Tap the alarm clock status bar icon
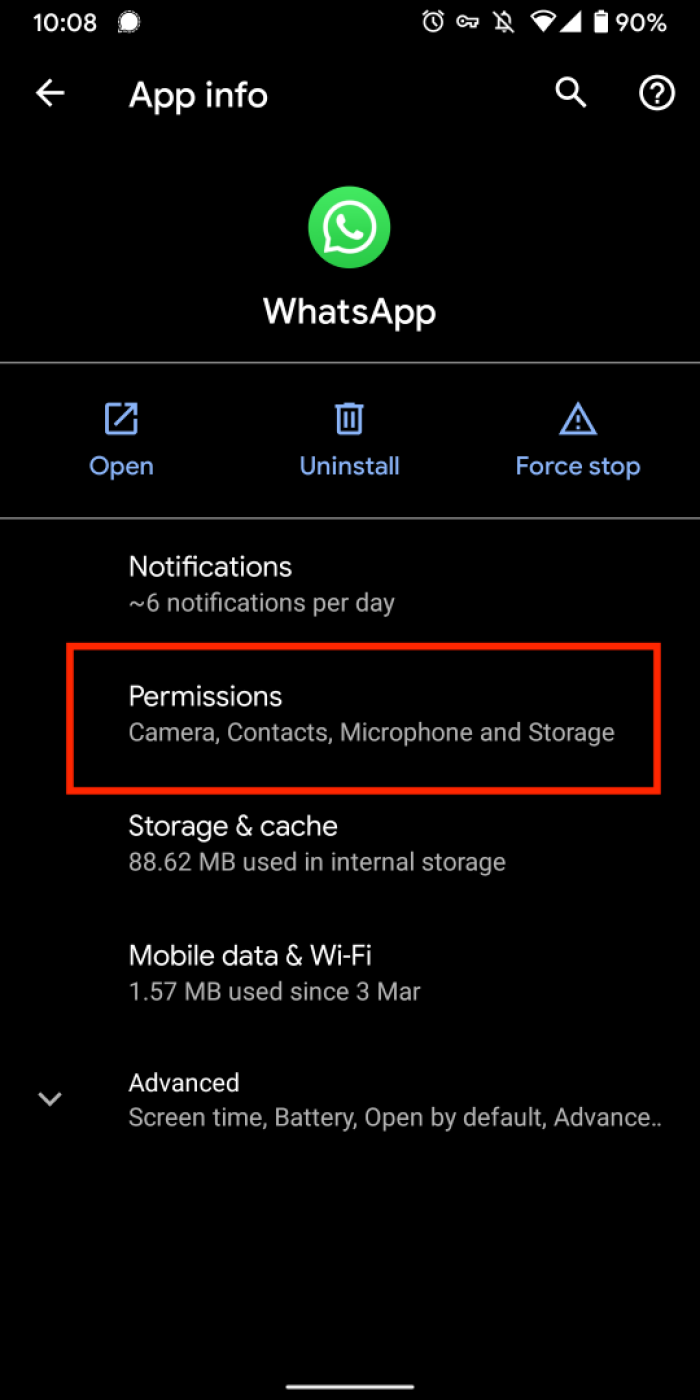 (x=432, y=21)
